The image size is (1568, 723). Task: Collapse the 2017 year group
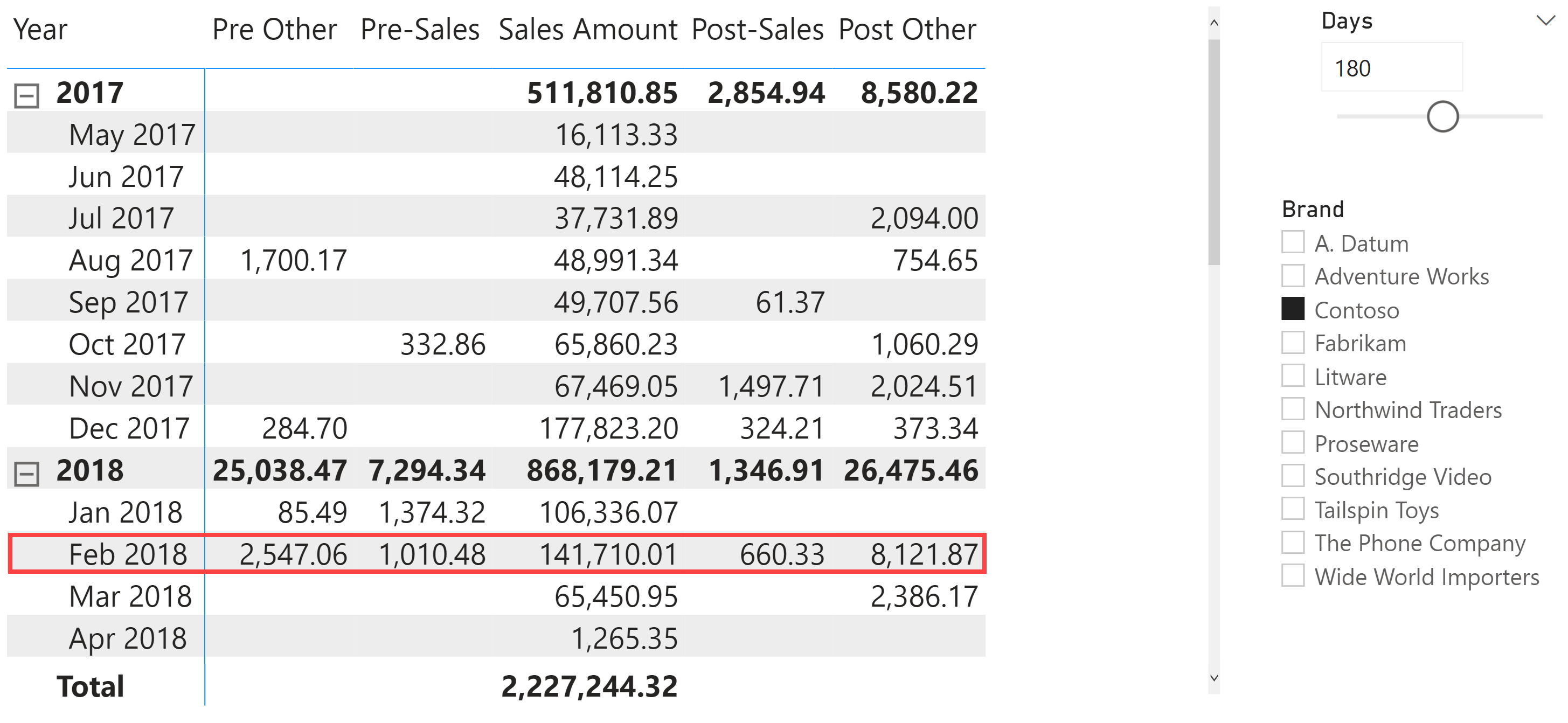tap(26, 95)
